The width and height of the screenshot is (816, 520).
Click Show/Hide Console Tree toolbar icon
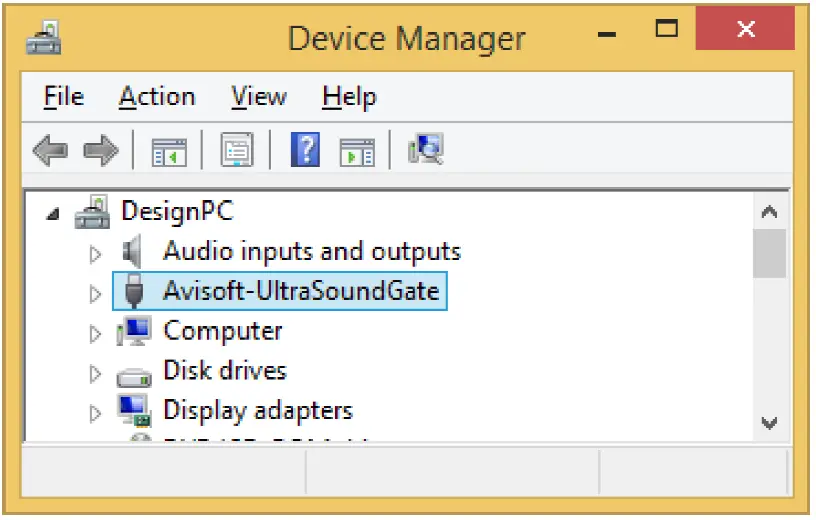(168, 152)
